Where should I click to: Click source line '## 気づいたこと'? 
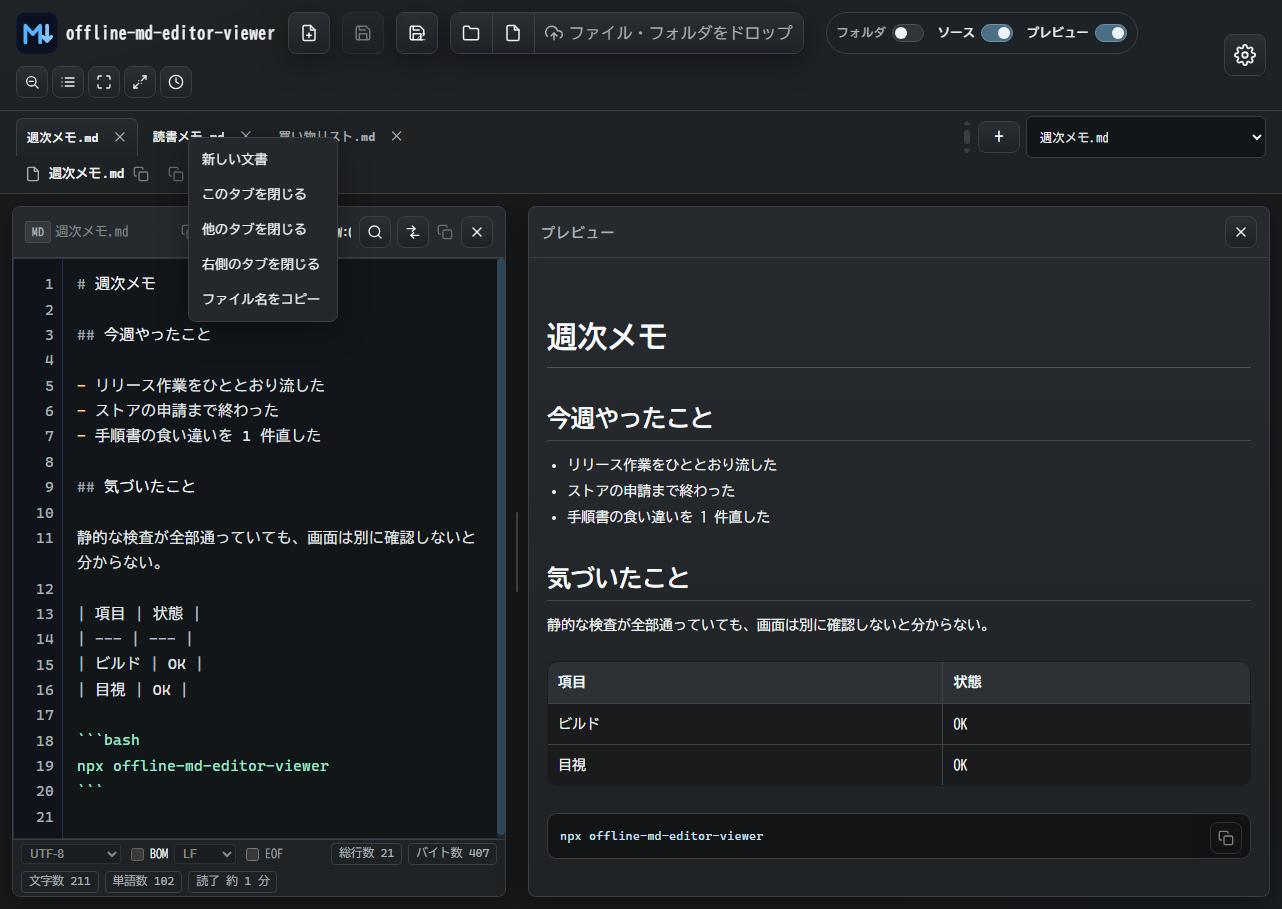pyautogui.click(x=136, y=487)
